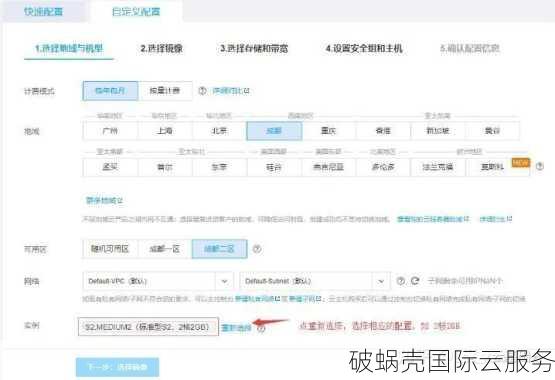Refresh the network list icon
The height and width of the screenshot is (380, 555).
tap(415, 281)
